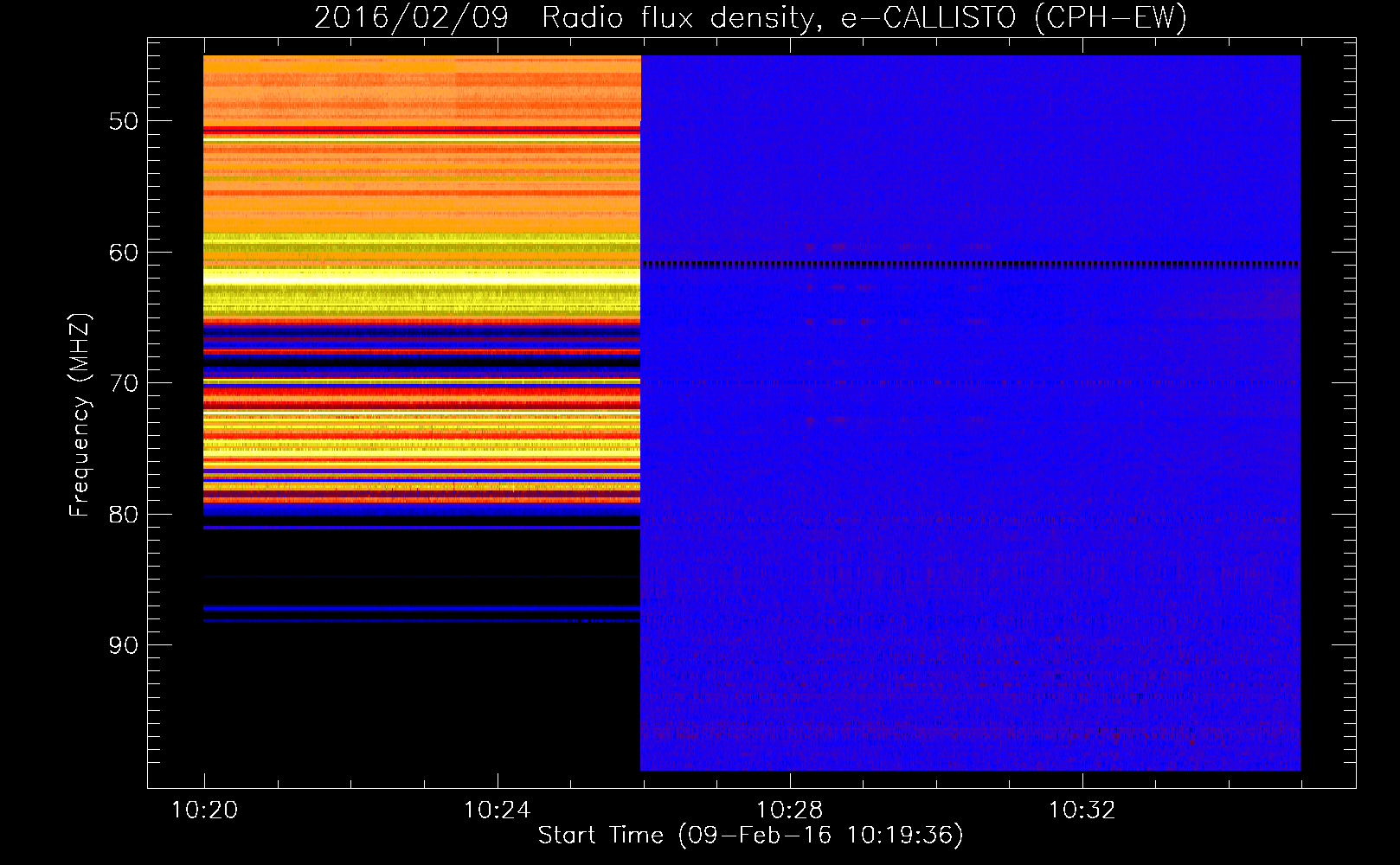Click the frequency tick label "60"
Image resolution: width=1400 pixels, height=865 pixels.
tap(124, 253)
